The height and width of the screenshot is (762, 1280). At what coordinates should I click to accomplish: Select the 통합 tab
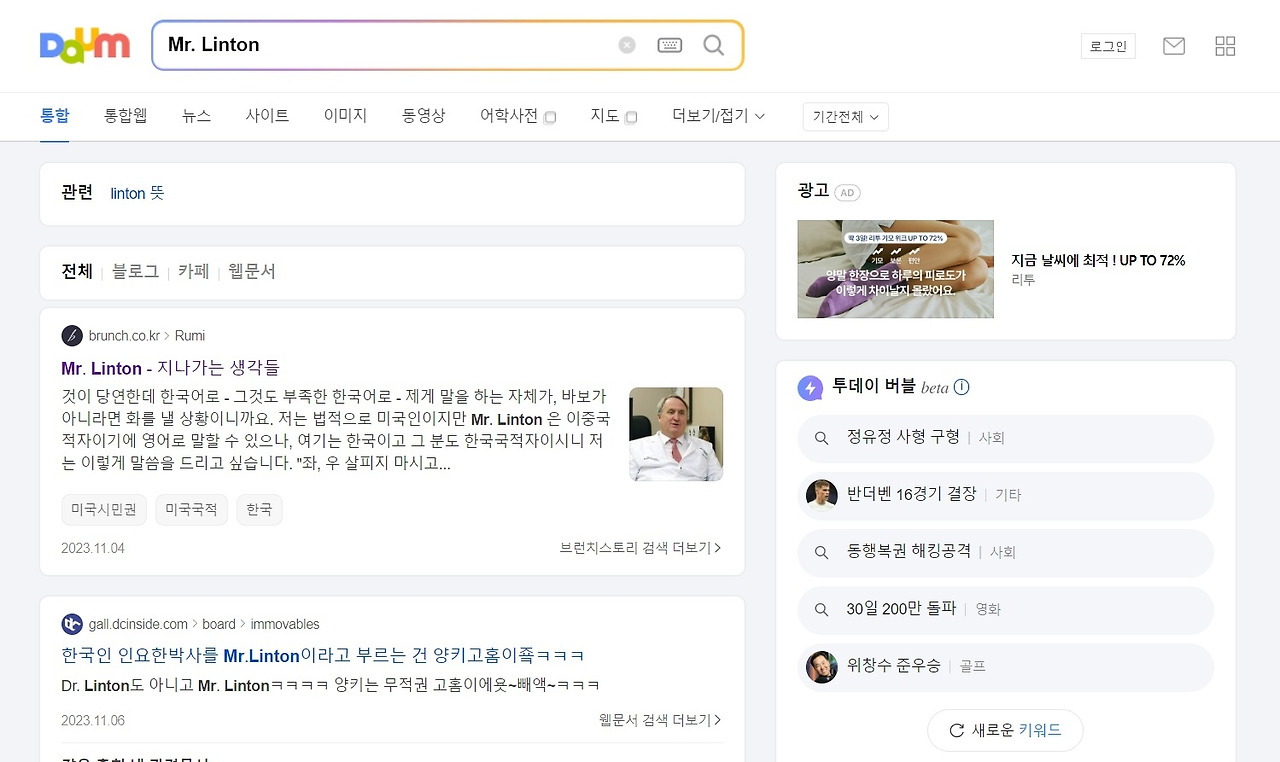[55, 116]
